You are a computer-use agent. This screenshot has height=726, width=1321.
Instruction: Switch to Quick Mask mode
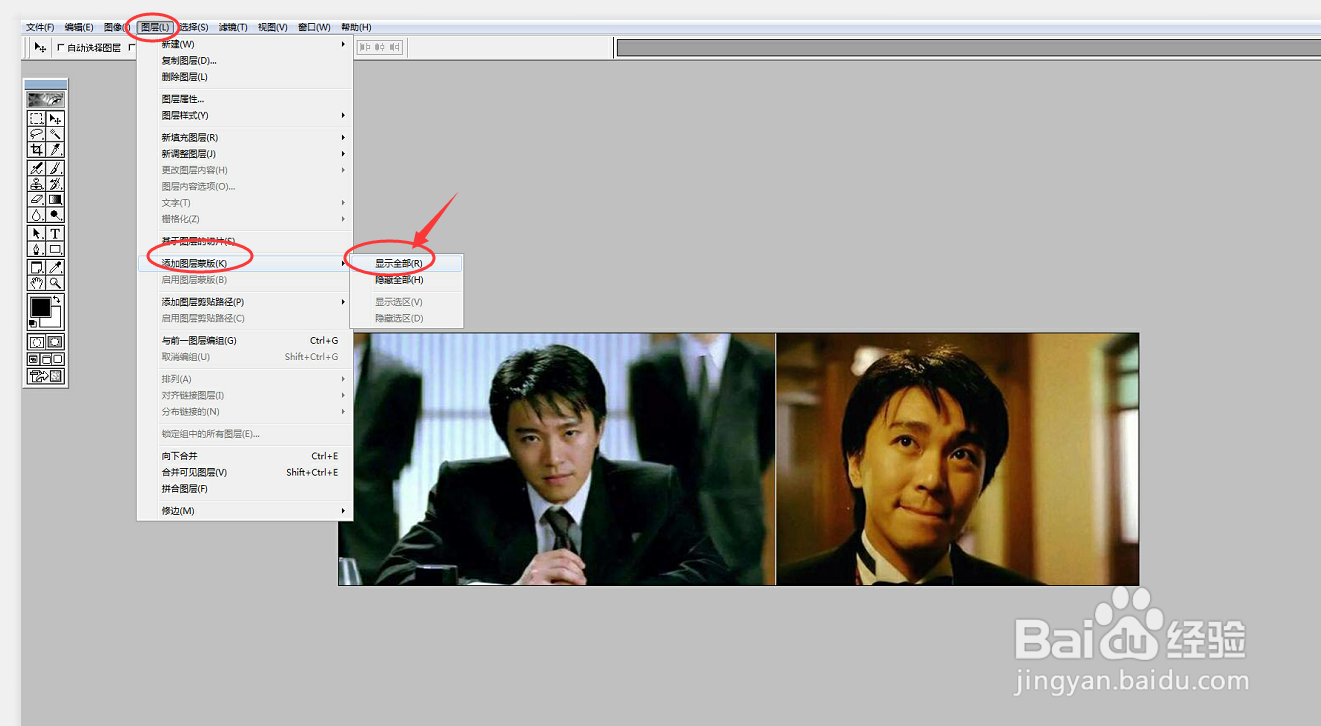56,342
